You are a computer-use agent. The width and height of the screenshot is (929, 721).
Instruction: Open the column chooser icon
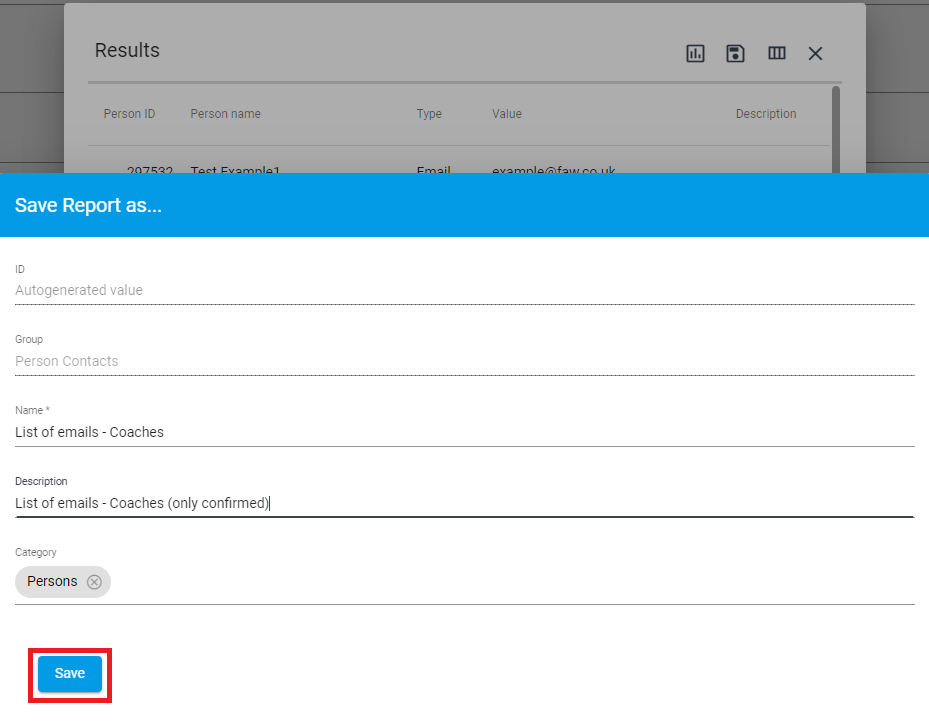pyautogui.click(x=777, y=54)
